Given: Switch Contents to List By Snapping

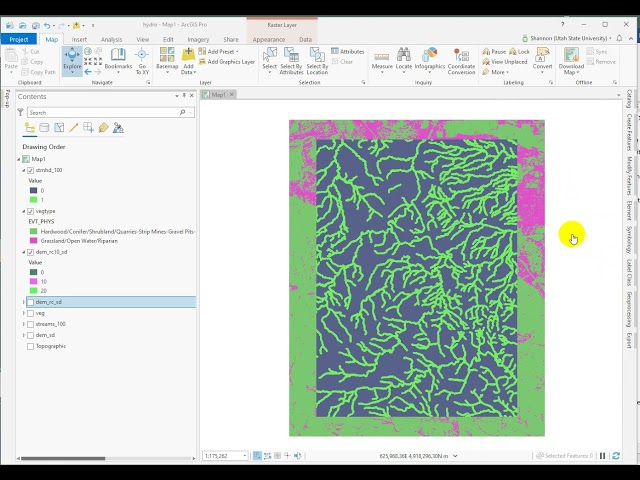Looking at the screenshot, I should (x=89, y=128).
